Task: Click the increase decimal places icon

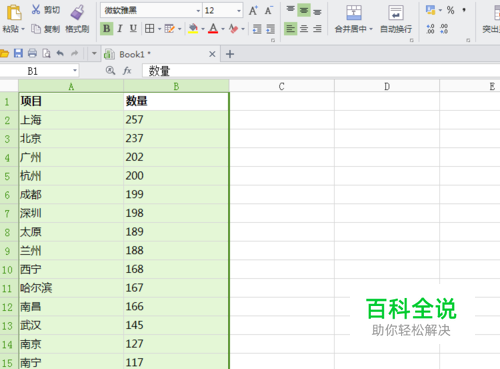Action: point(430,29)
